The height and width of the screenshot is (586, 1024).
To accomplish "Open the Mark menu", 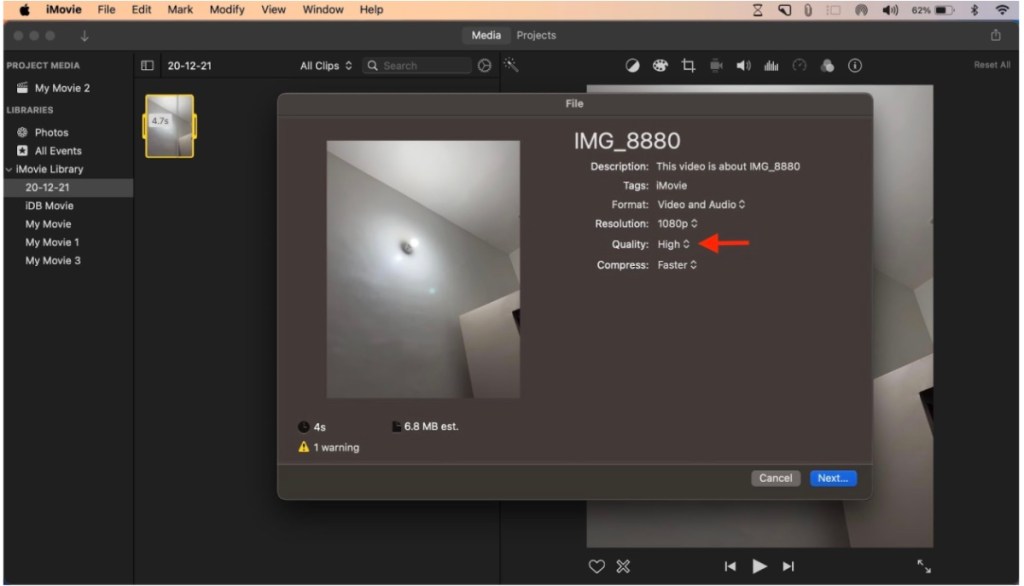I will click(180, 10).
